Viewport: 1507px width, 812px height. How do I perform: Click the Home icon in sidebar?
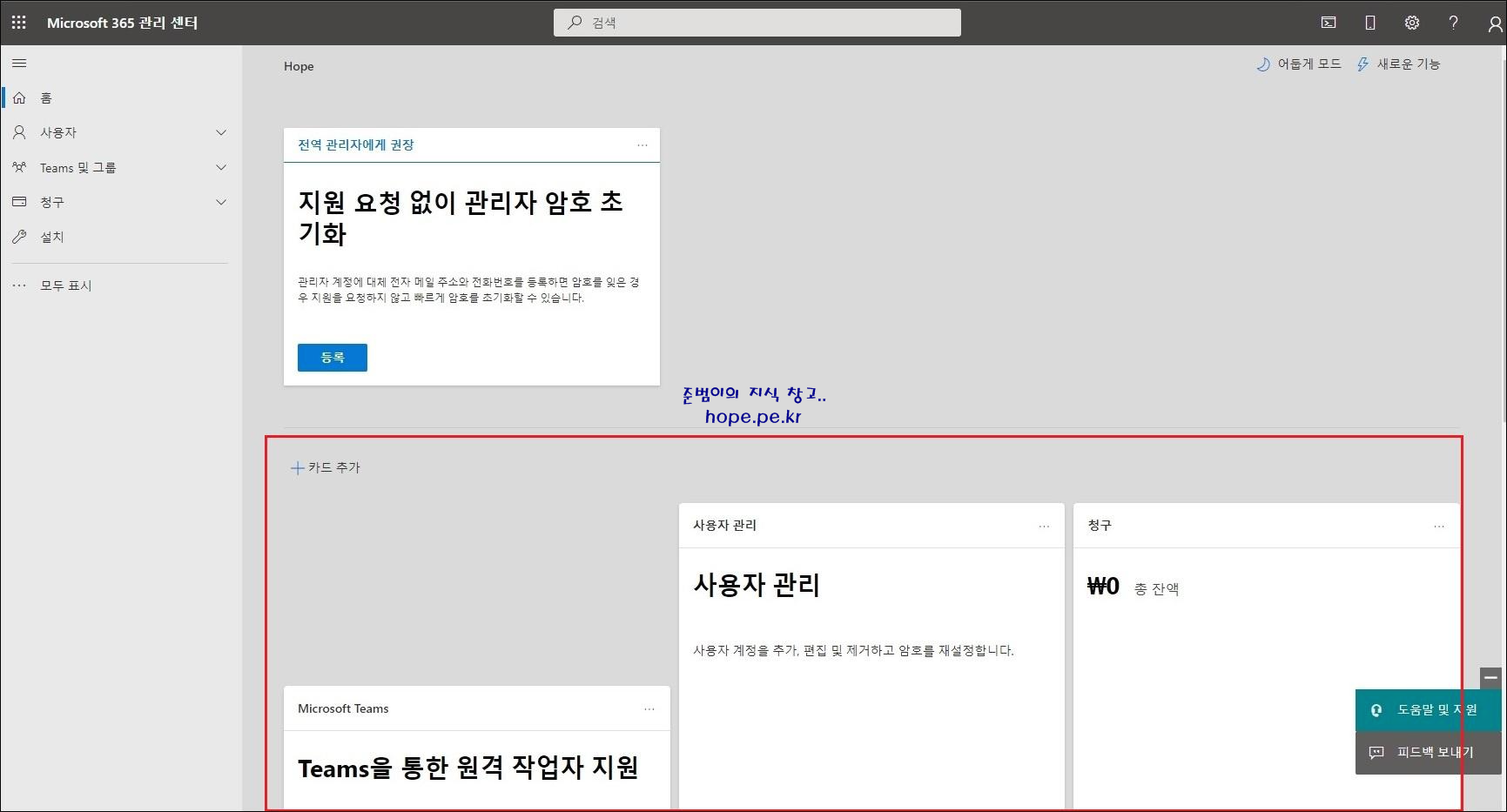pos(19,97)
